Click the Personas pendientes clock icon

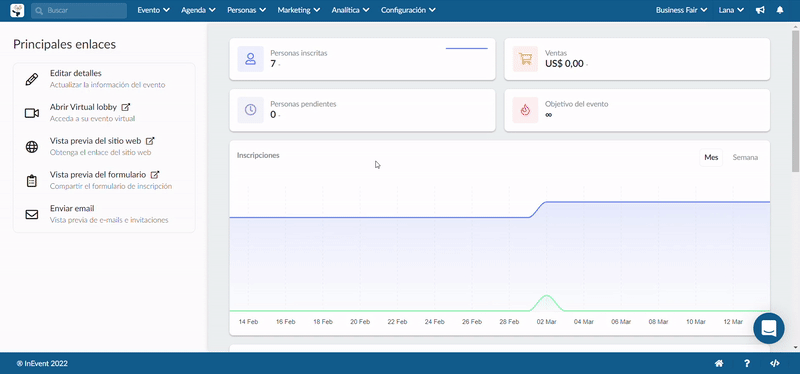(251, 110)
